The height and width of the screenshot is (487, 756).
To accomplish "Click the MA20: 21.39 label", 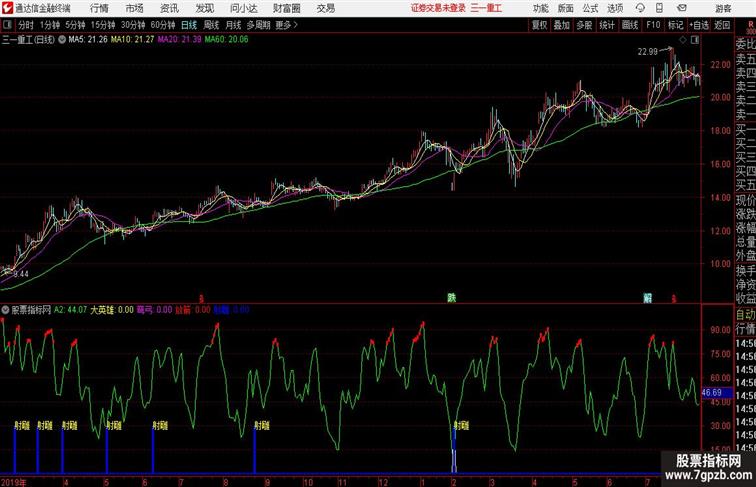I will [179, 40].
